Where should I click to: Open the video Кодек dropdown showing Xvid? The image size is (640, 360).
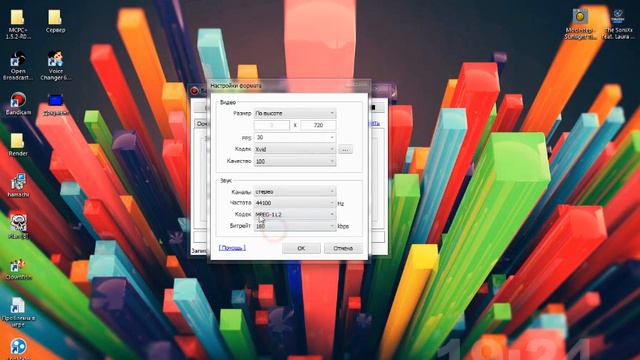coord(295,149)
